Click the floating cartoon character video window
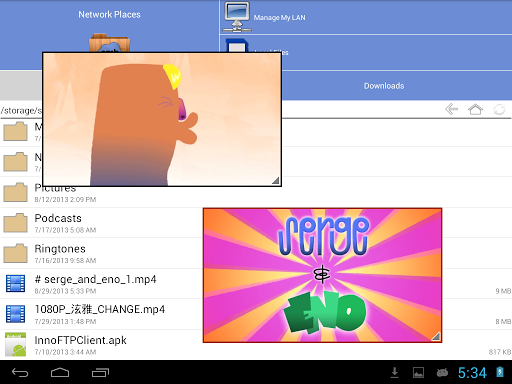 162,119
